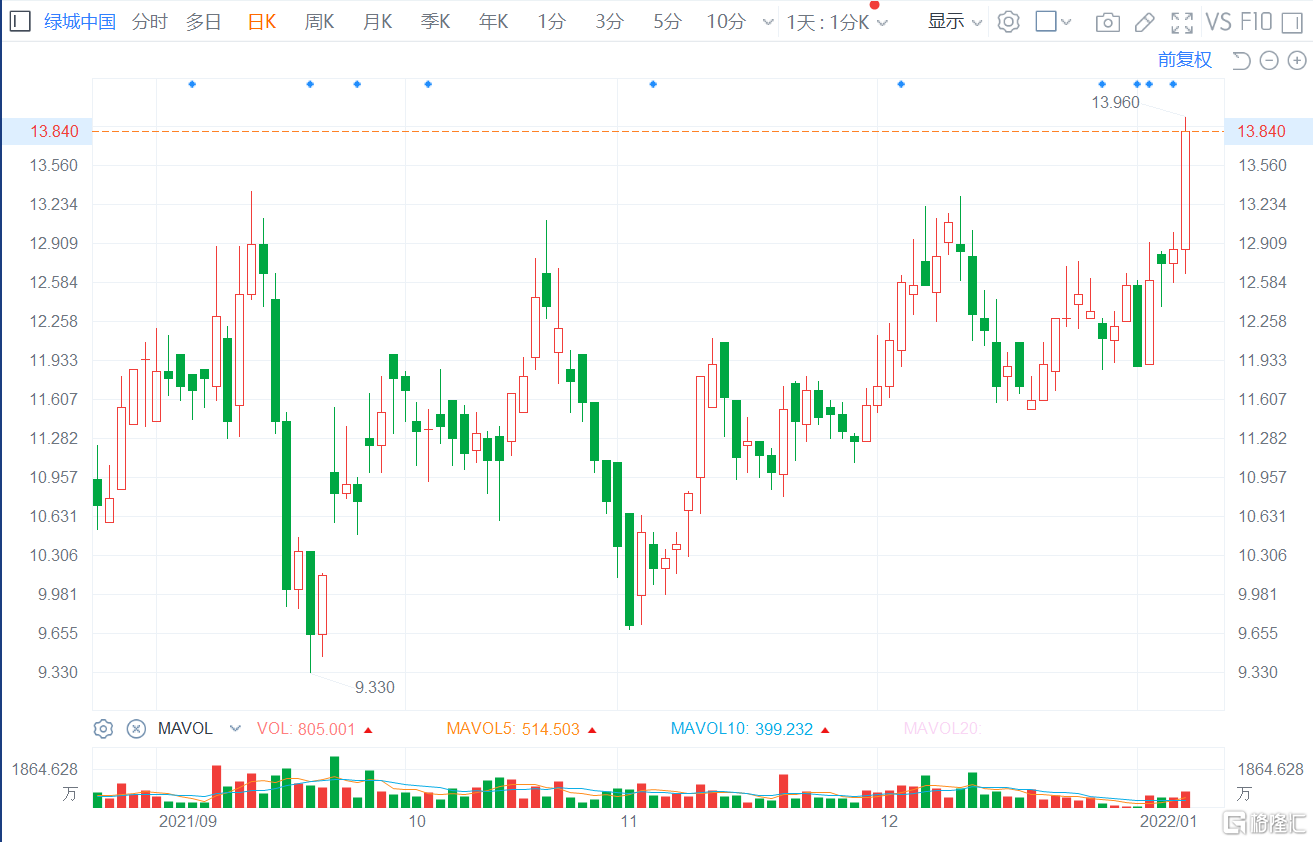
Task: Select the pencil drawing tool
Action: (1145, 22)
